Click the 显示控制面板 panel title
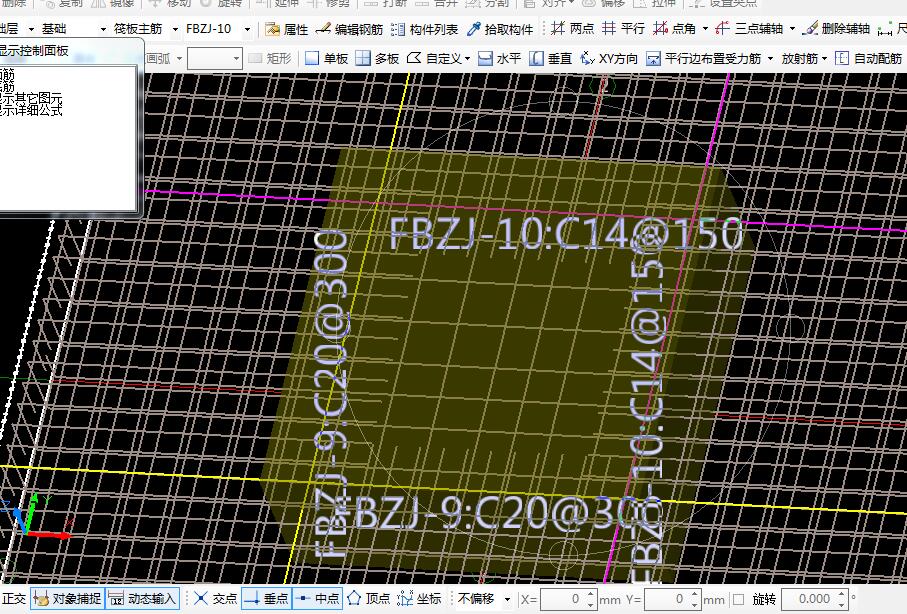Viewport: 907px width, 614px height. [x=34, y=51]
